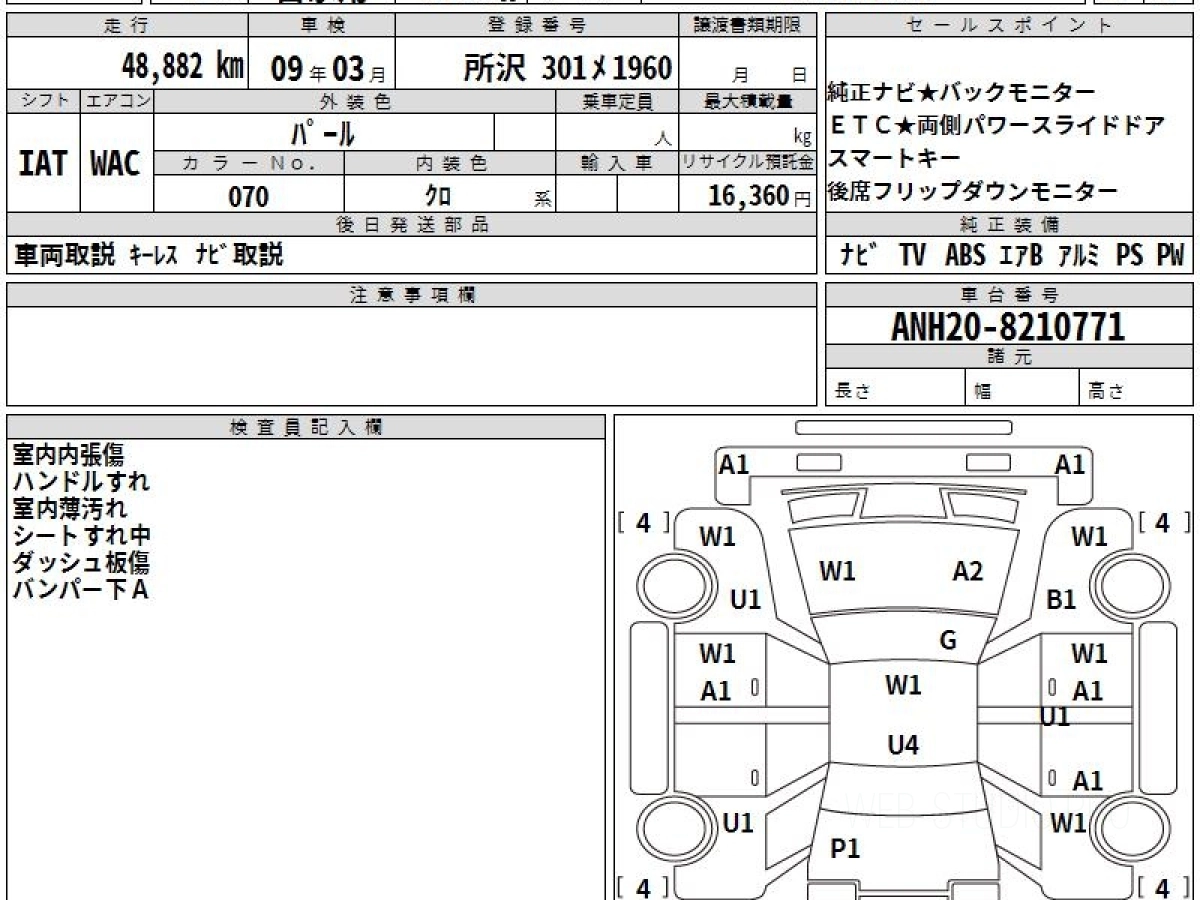Click the color number 070
The width and height of the screenshot is (1200, 900).
pos(249,196)
